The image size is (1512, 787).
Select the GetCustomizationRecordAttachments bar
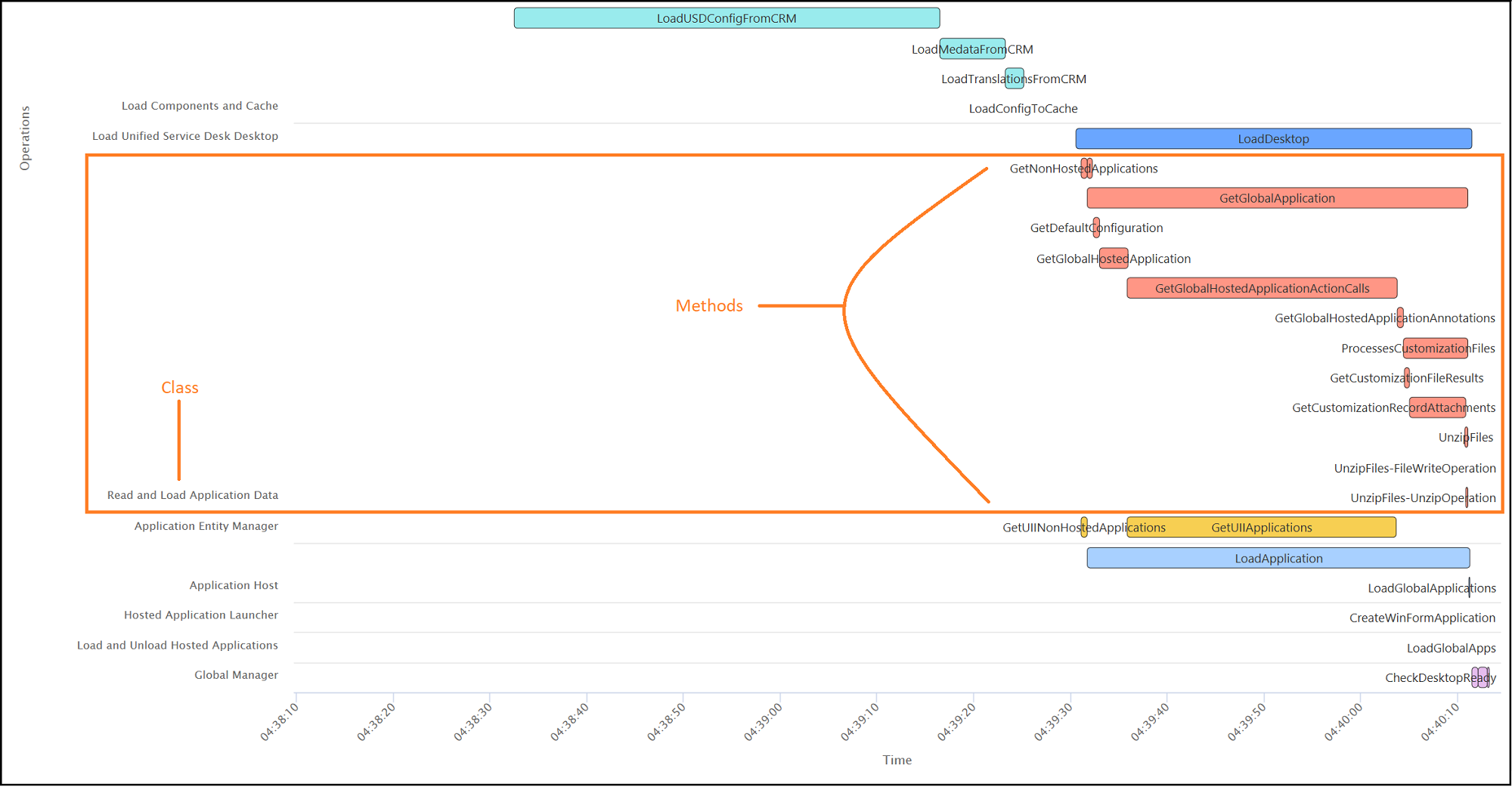[x=1438, y=407]
